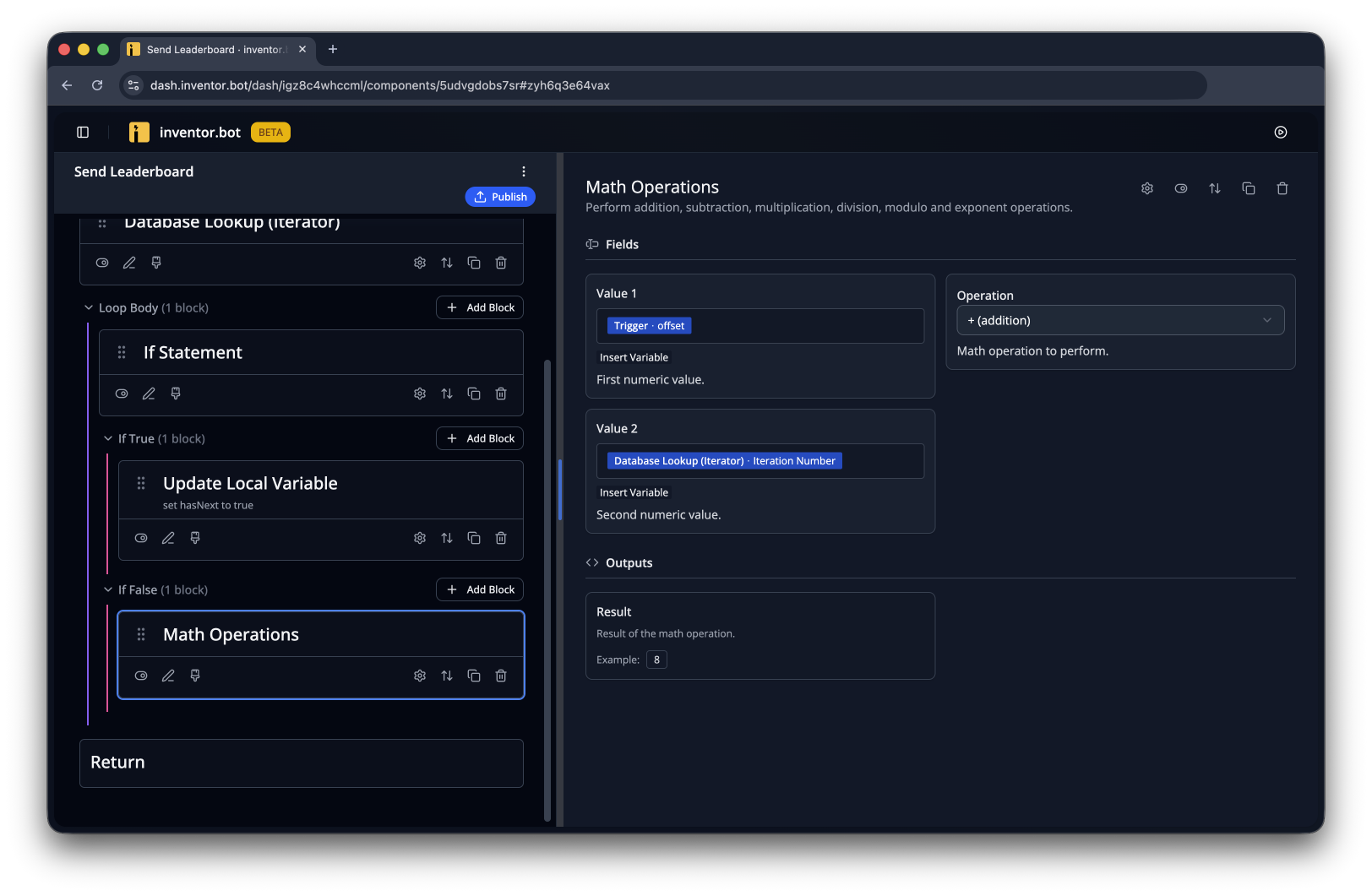Screen dimensions: 1372x896
Task: Click Add Block in the If True section
Action: coord(480,438)
